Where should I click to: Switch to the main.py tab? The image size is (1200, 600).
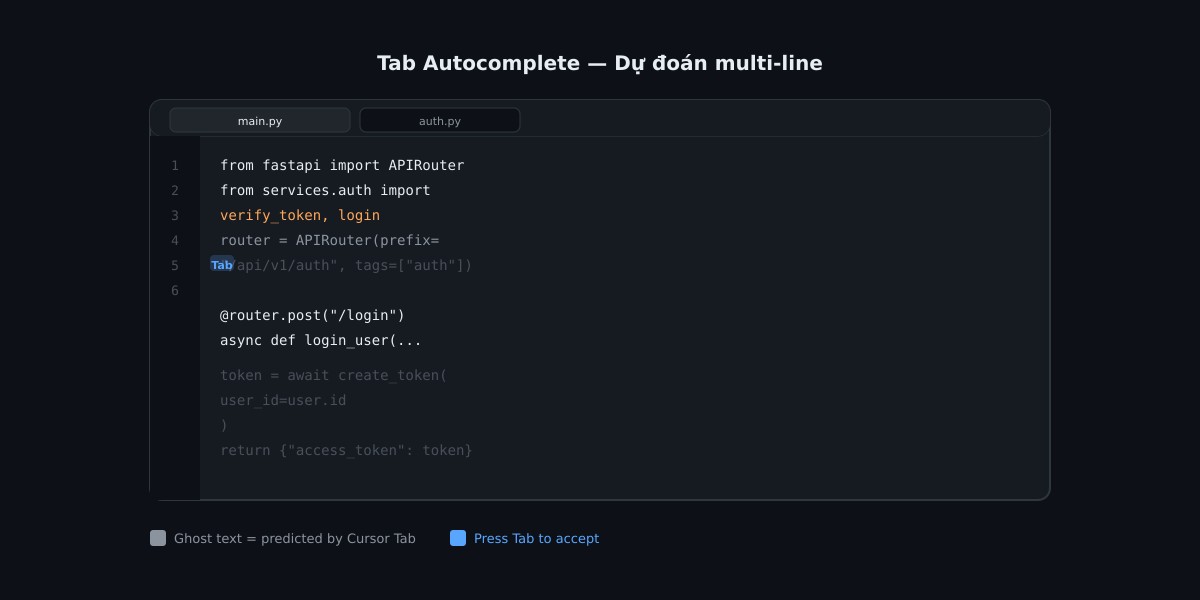pyautogui.click(x=260, y=120)
